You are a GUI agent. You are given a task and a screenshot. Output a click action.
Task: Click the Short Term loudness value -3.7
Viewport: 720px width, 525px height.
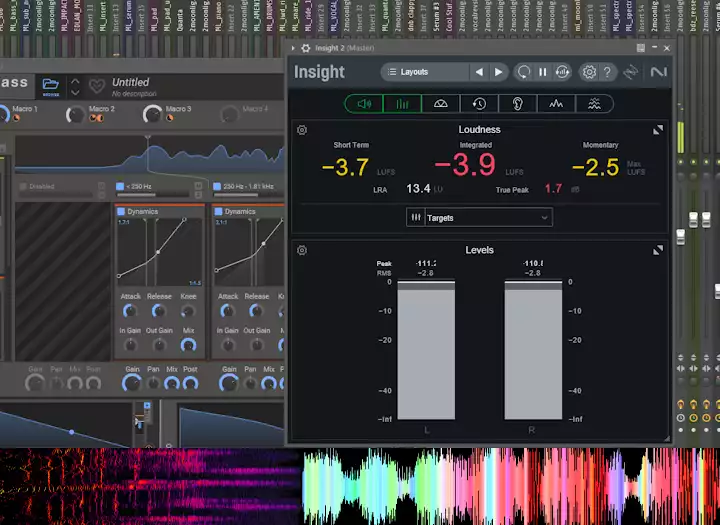pos(345,167)
